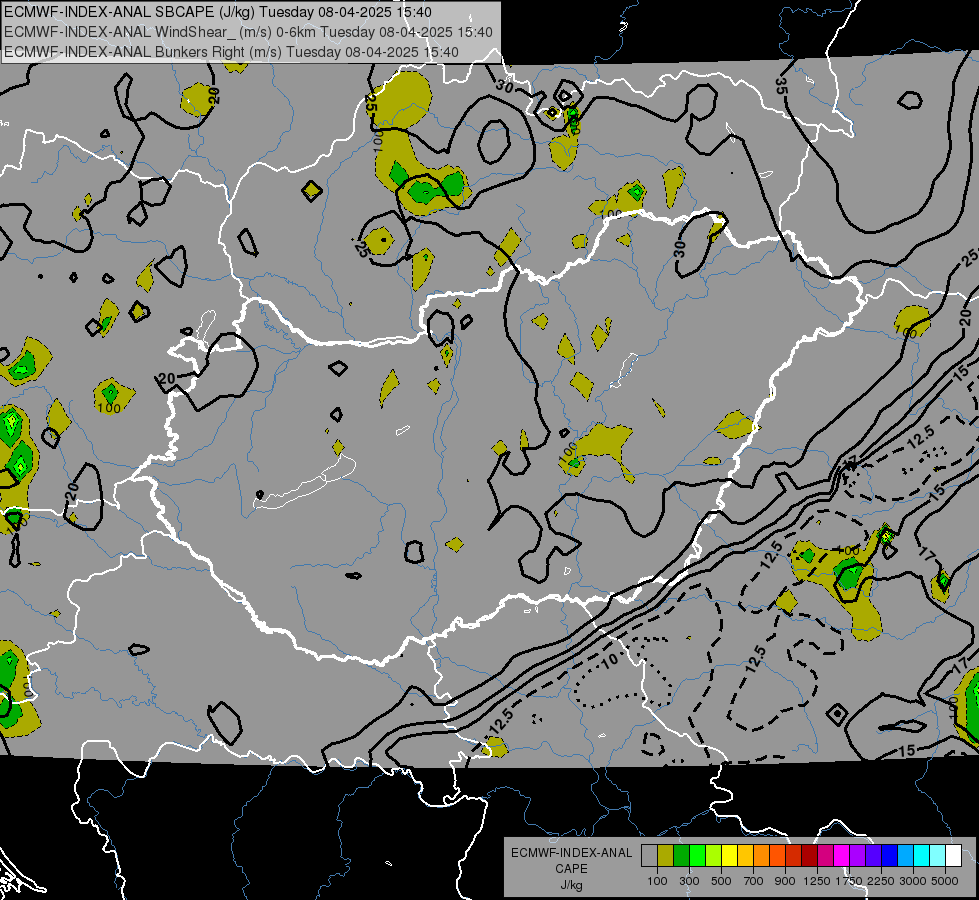Click the '35' wind shear contour label
The image size is (979, 900).
pyautogui.click(x=781, y=86)
